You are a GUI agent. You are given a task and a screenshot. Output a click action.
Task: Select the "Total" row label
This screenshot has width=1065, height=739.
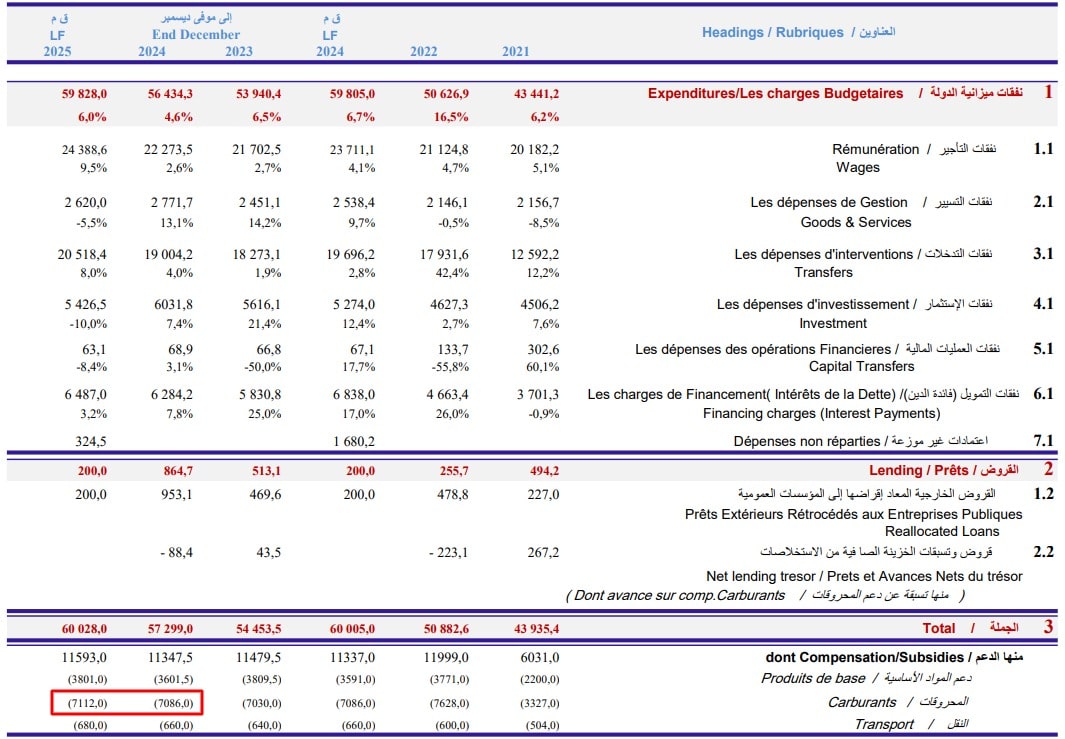[x=940, y=629]
